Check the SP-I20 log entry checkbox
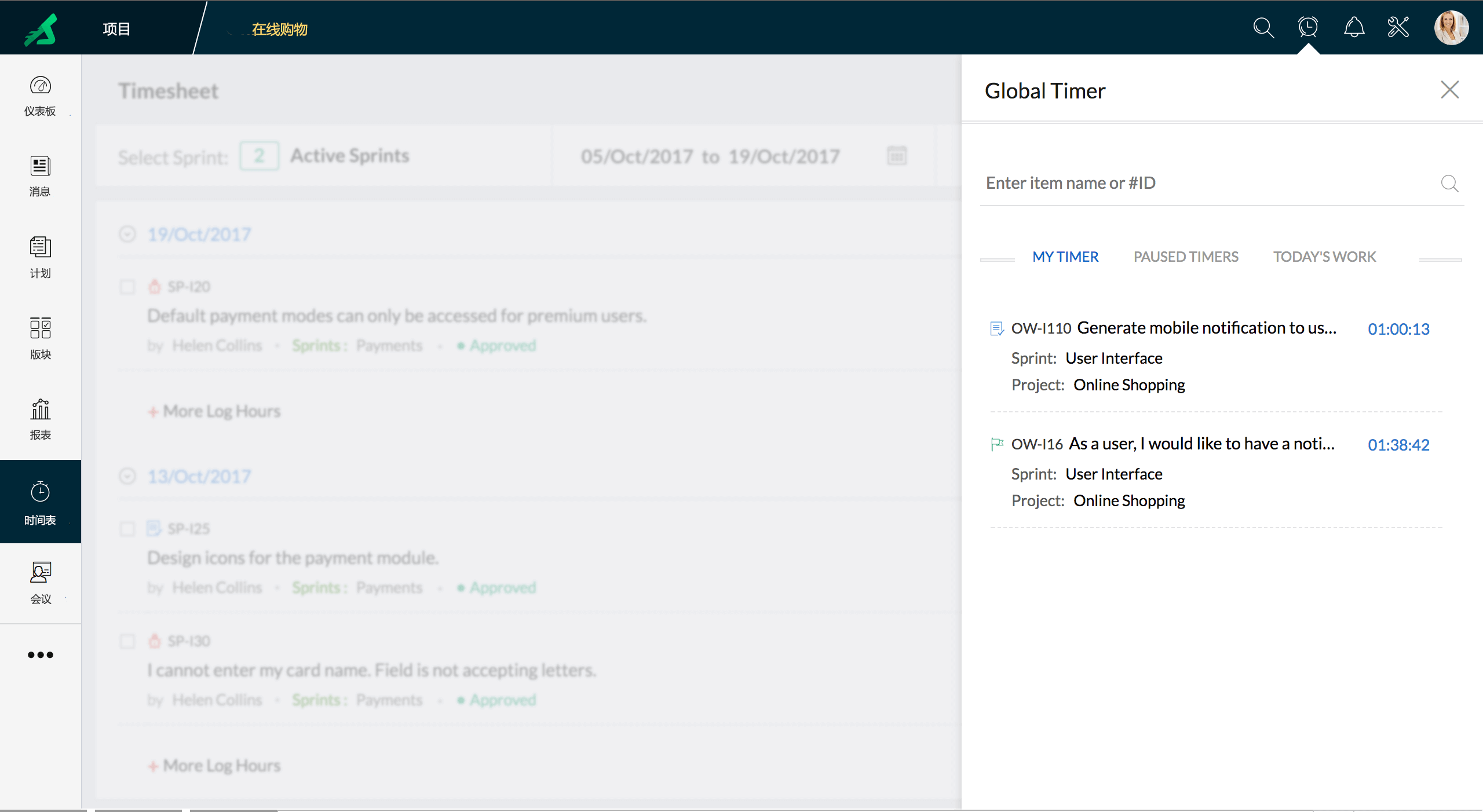The width and height of the screenshot is (1483, 812). tap(127, 287)
